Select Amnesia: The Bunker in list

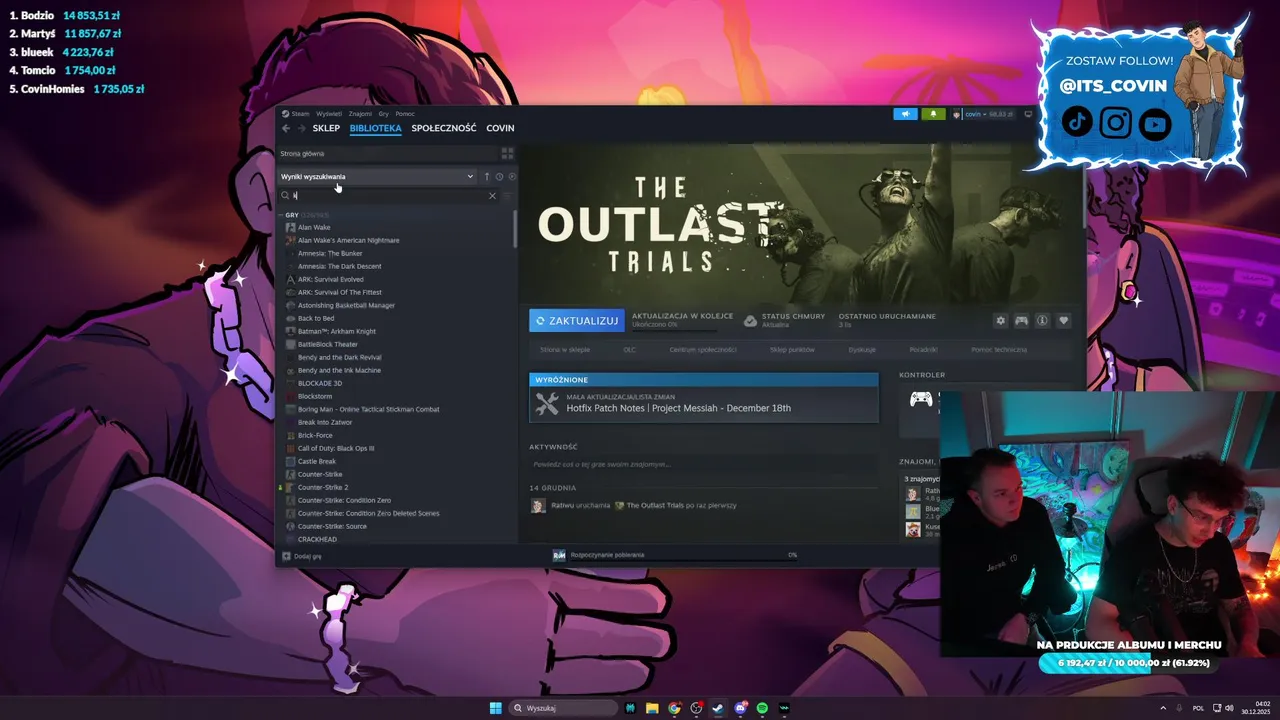[x=330, y=253]
